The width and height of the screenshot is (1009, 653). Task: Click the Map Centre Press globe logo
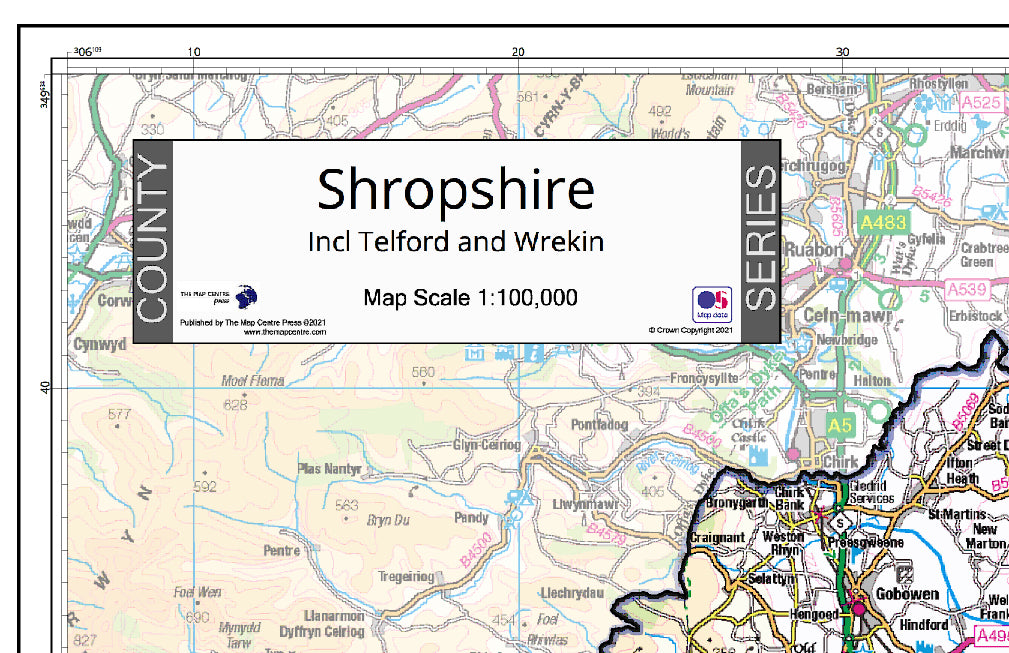[x=246, y=297]
